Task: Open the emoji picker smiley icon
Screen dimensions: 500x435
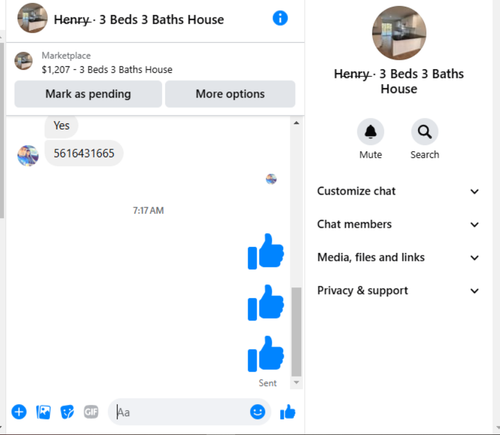Action: coord(258,412)
